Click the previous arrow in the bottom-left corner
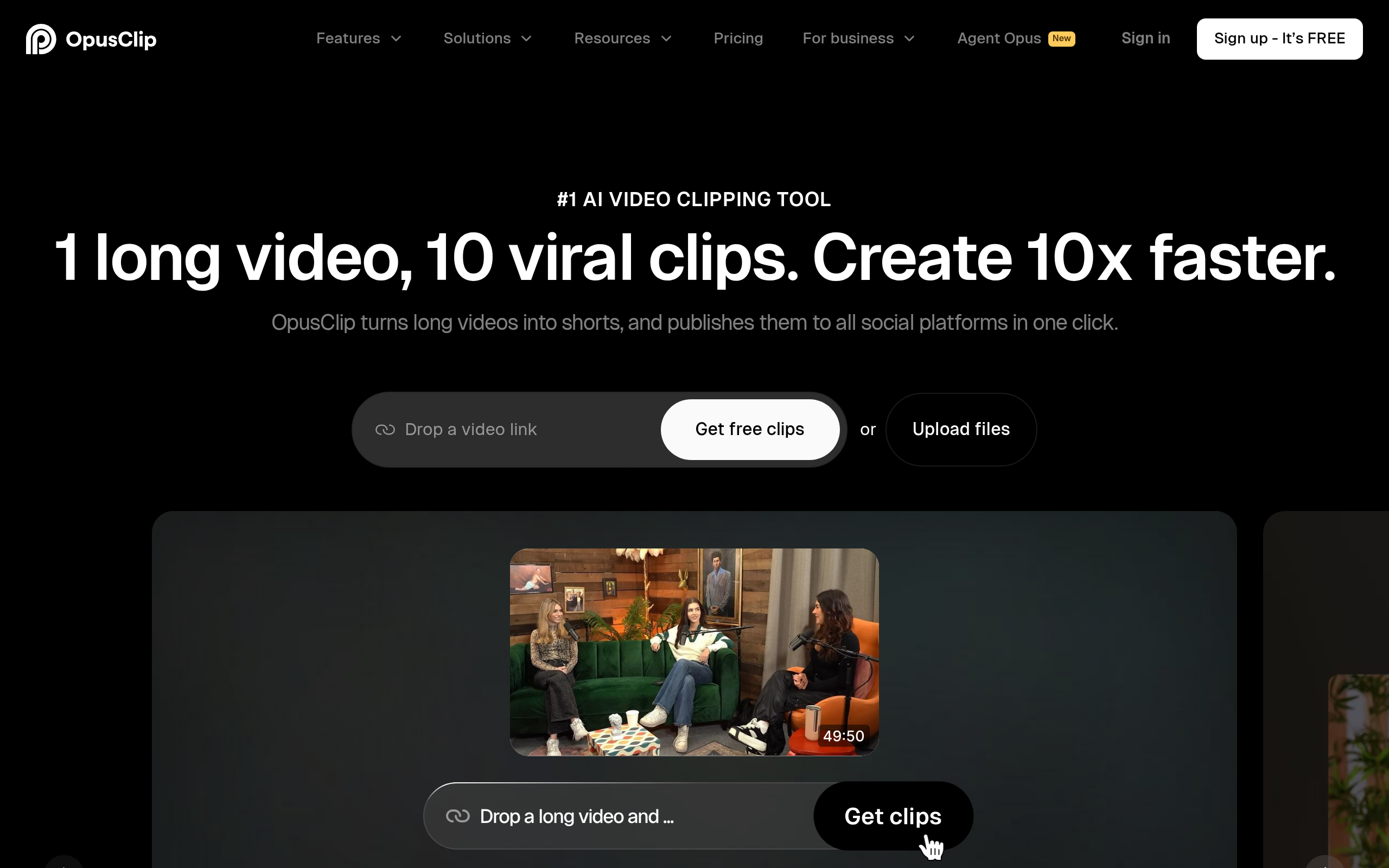 64,864
